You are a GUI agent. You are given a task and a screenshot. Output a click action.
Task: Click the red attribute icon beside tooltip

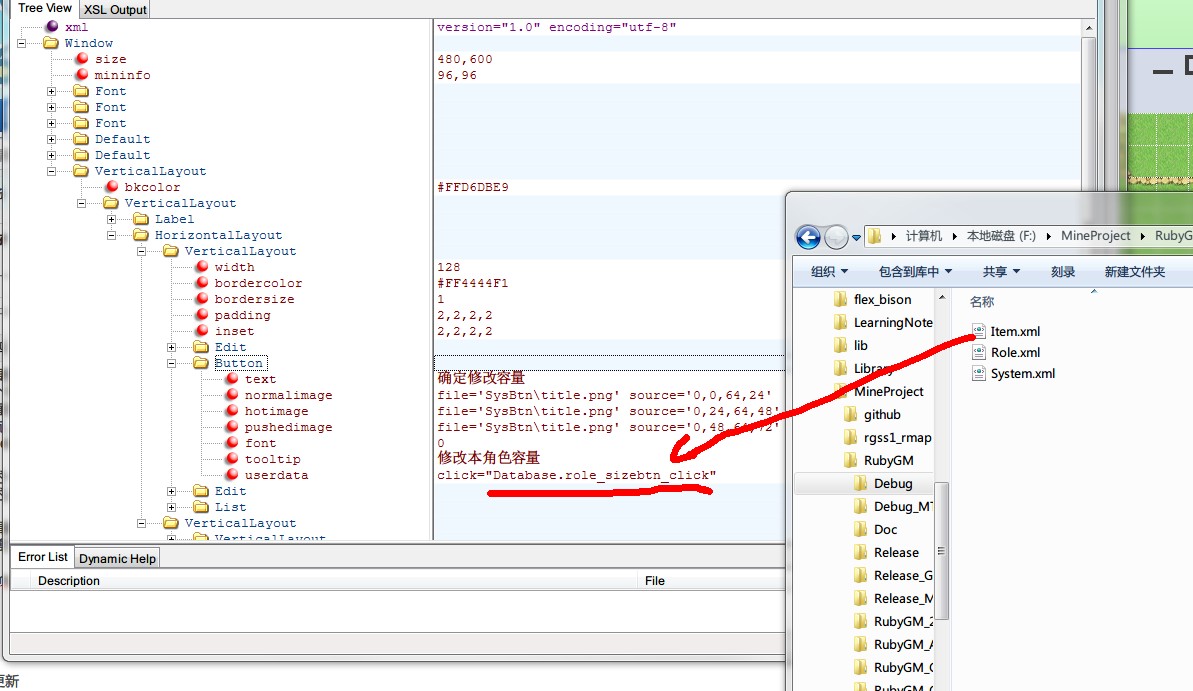pyautogui.click(x=232, y=458)
